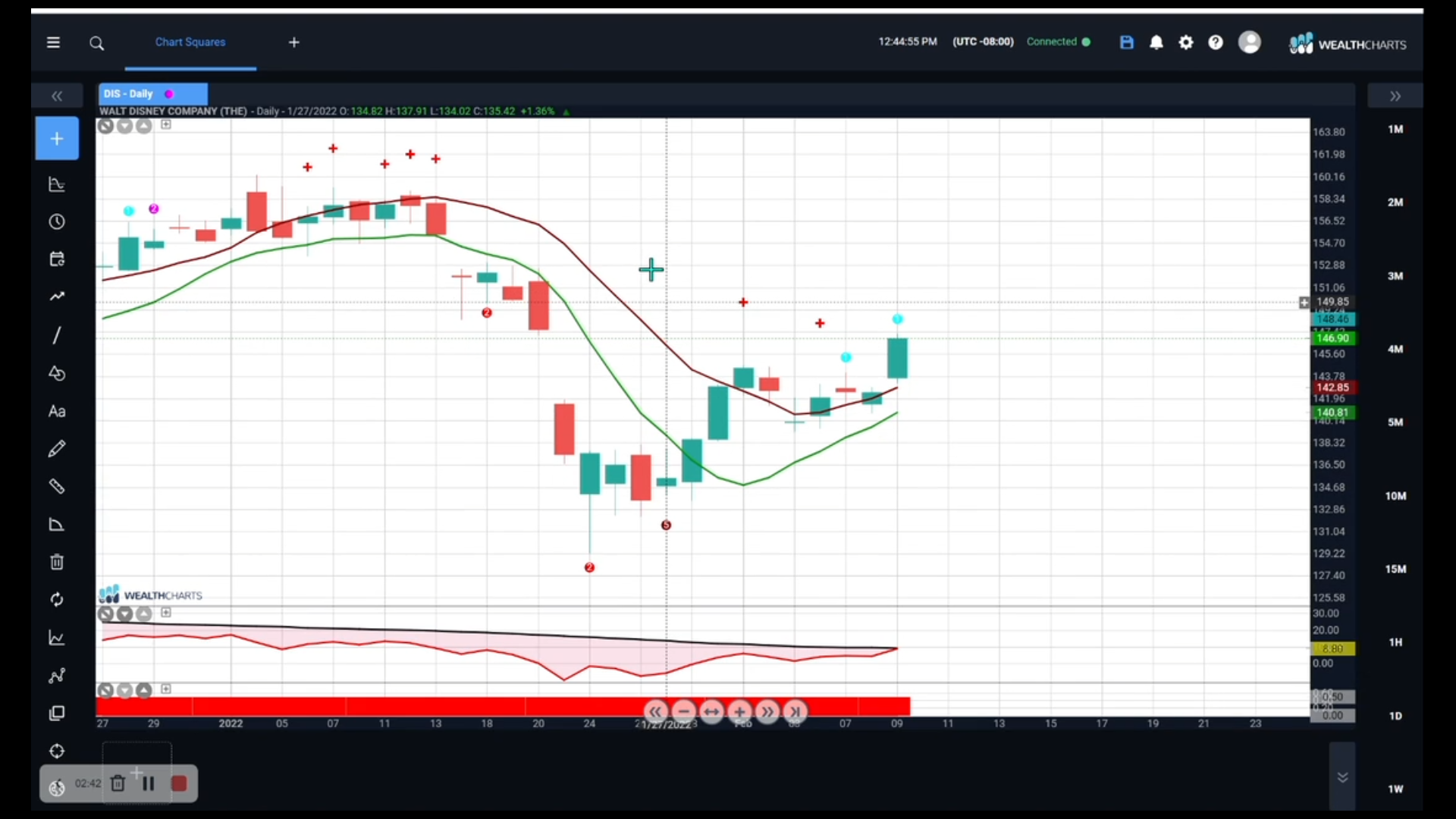Move the middle indicator pane up
Viewport: 1456px width, 819px height.
click(x=143, y=614)
